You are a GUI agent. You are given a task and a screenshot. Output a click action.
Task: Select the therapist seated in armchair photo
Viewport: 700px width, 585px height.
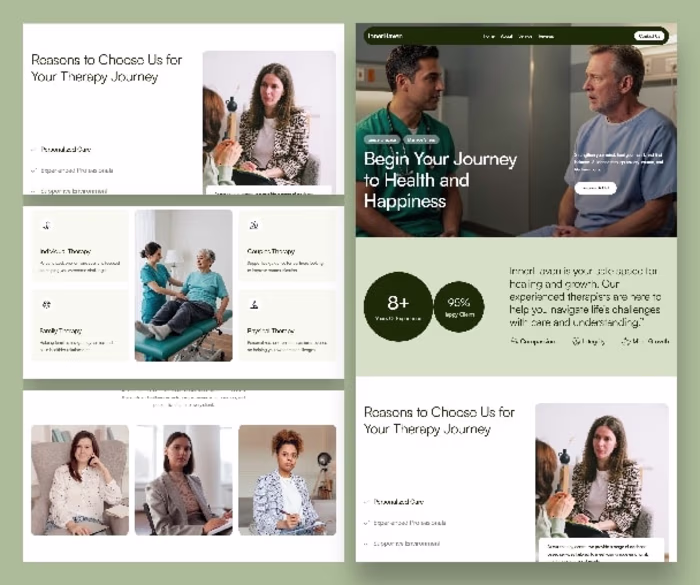pyautogui.click(x=80, y=480)
